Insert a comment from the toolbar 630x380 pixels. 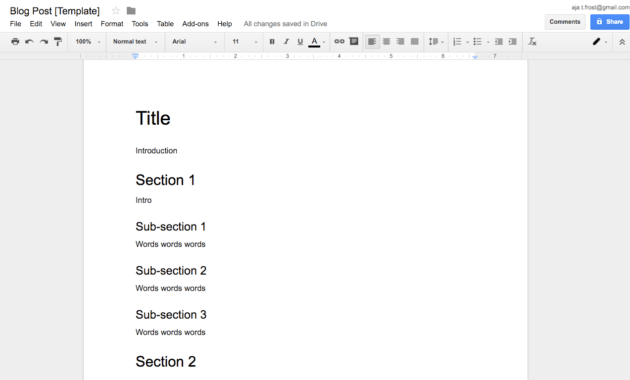354,41
